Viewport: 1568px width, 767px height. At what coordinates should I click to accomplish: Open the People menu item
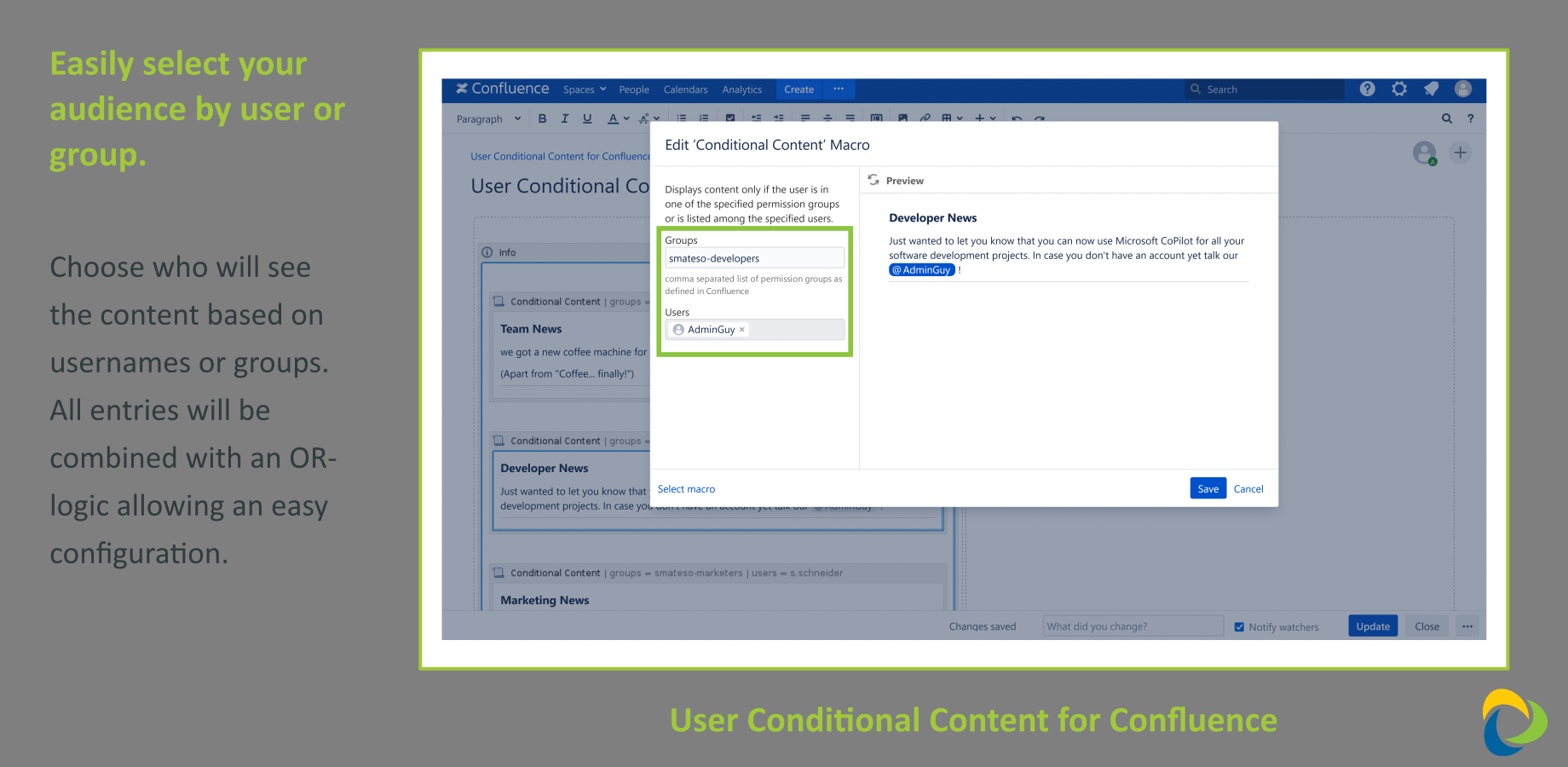(634, 89)
